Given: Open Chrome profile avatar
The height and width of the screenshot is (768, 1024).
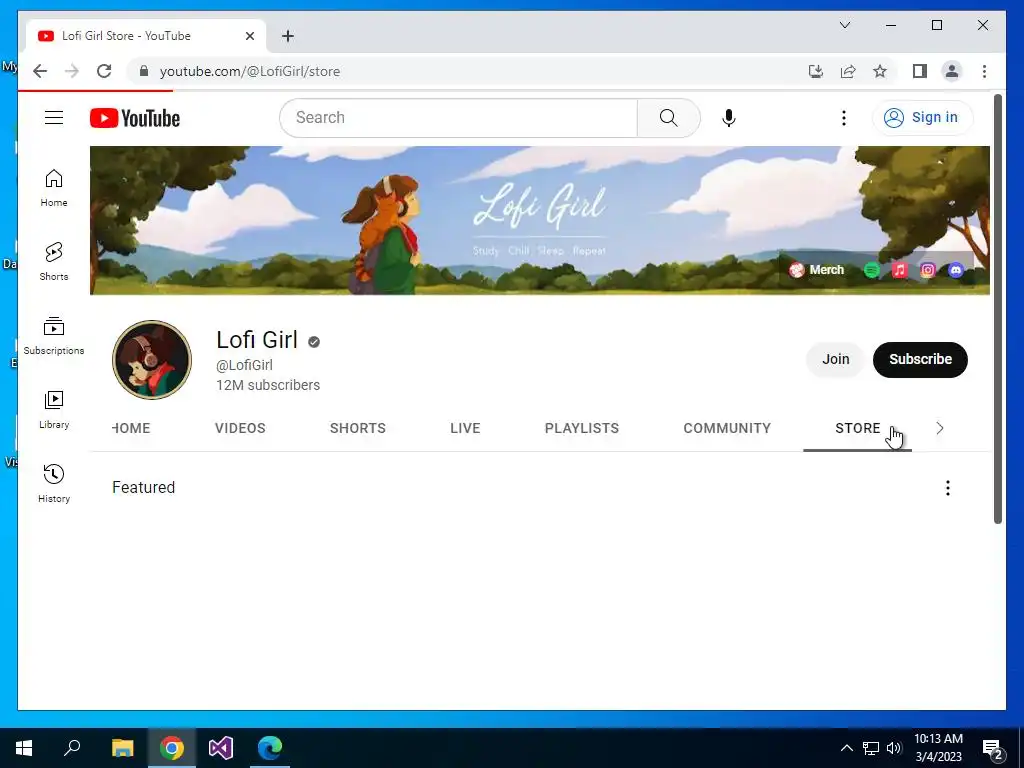Looking at the screenshot, I should [952, 71].
